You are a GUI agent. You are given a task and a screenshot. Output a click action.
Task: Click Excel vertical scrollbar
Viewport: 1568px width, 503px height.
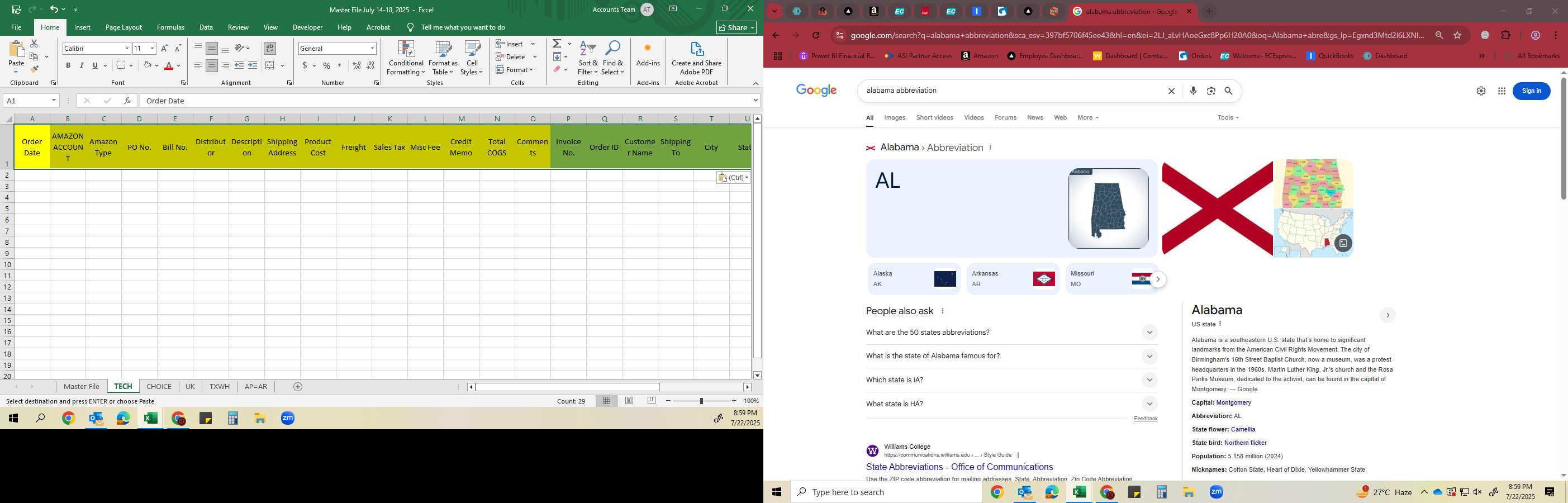tap(757, 240)
